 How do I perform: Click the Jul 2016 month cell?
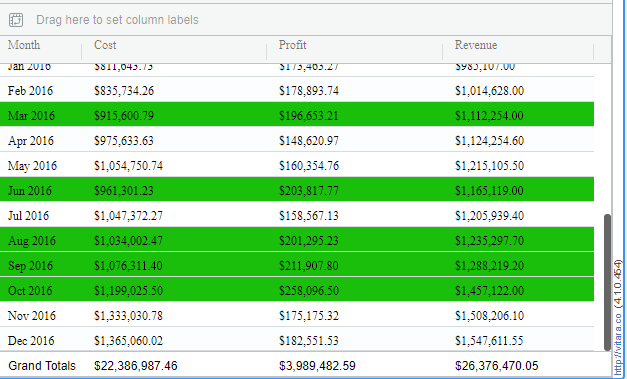point(28,216)
